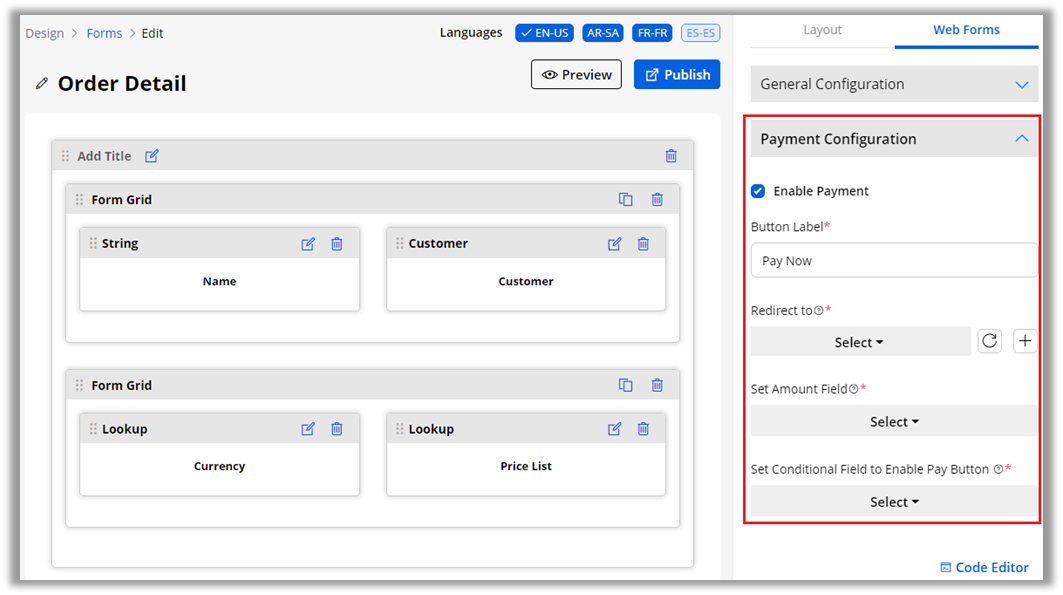This screenshot has height=595, width=1063.
Task: Click the Publish button
Action: [x=677, y=75]
